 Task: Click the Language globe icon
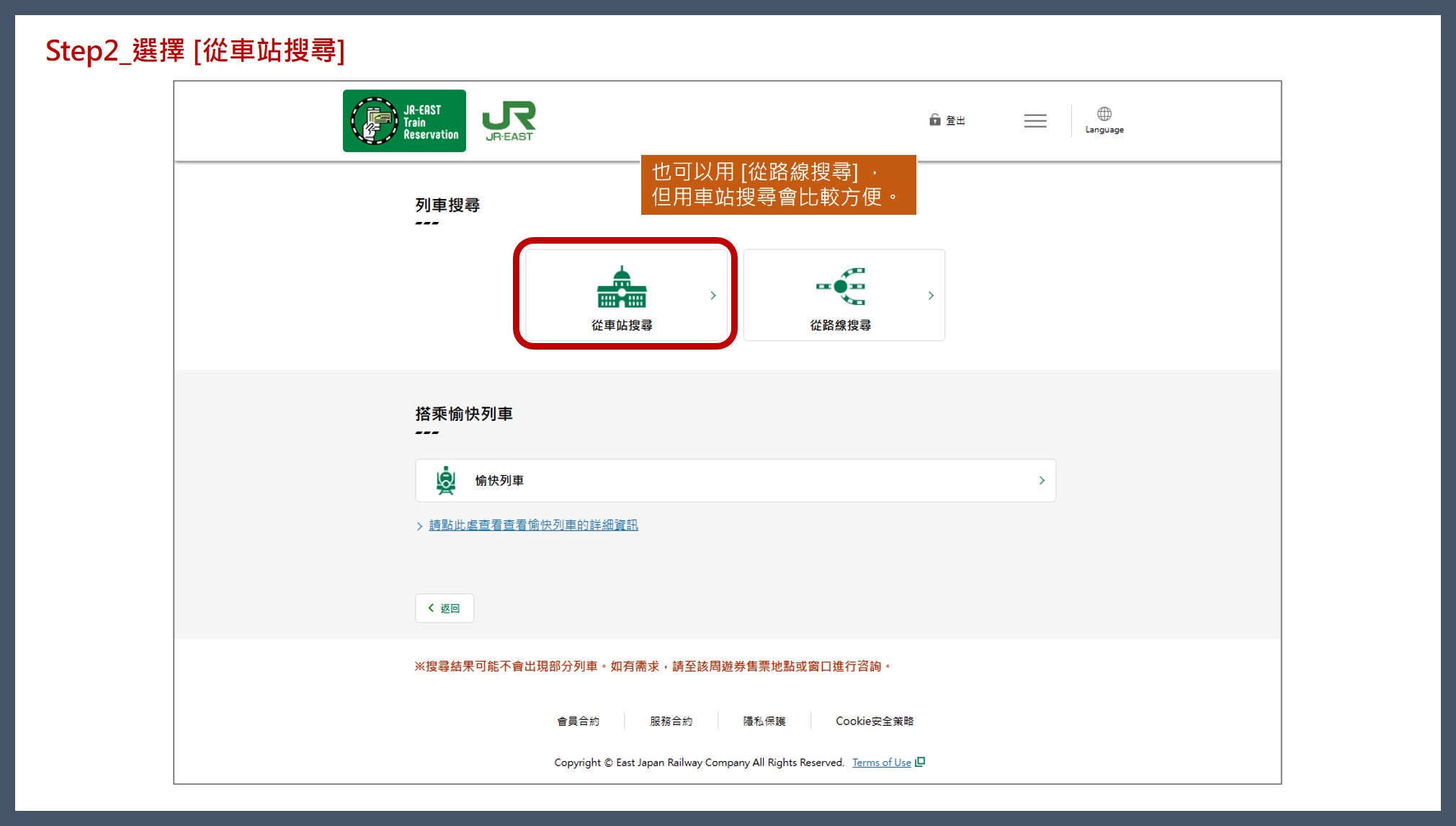(x=1104, y=114)
